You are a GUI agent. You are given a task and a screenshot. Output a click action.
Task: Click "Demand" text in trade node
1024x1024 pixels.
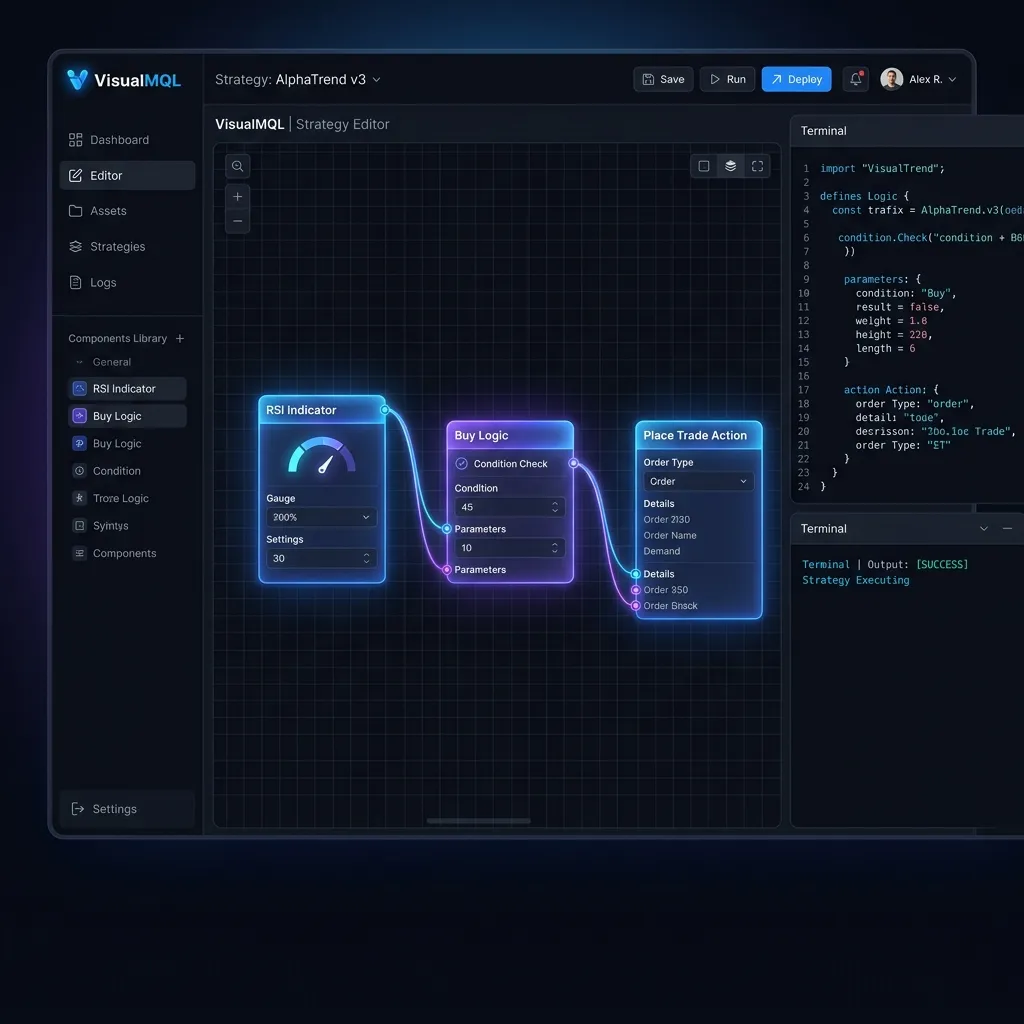(662, 551)
